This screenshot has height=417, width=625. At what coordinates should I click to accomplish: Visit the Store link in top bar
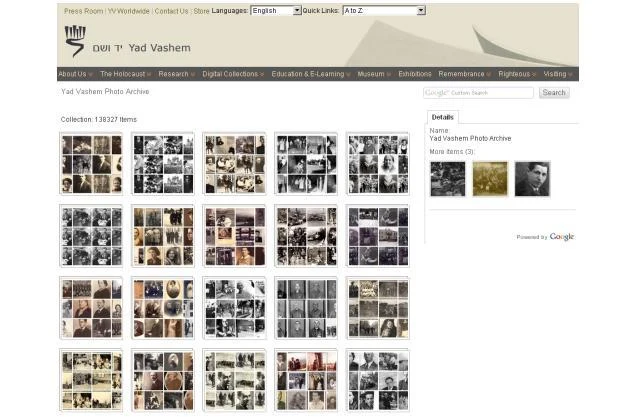click(x=201, y=11)
